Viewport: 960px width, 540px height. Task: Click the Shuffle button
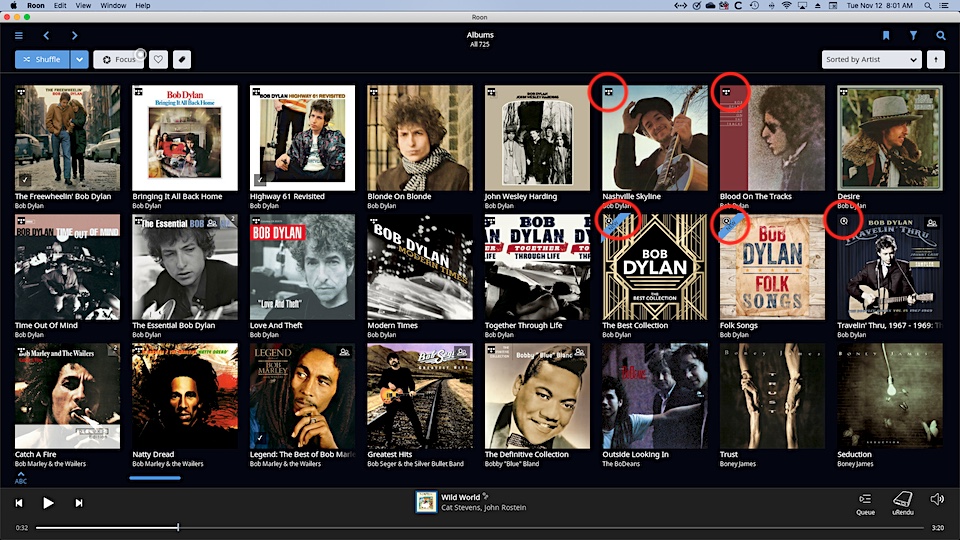pyautogui.click(x=42, y=60)
